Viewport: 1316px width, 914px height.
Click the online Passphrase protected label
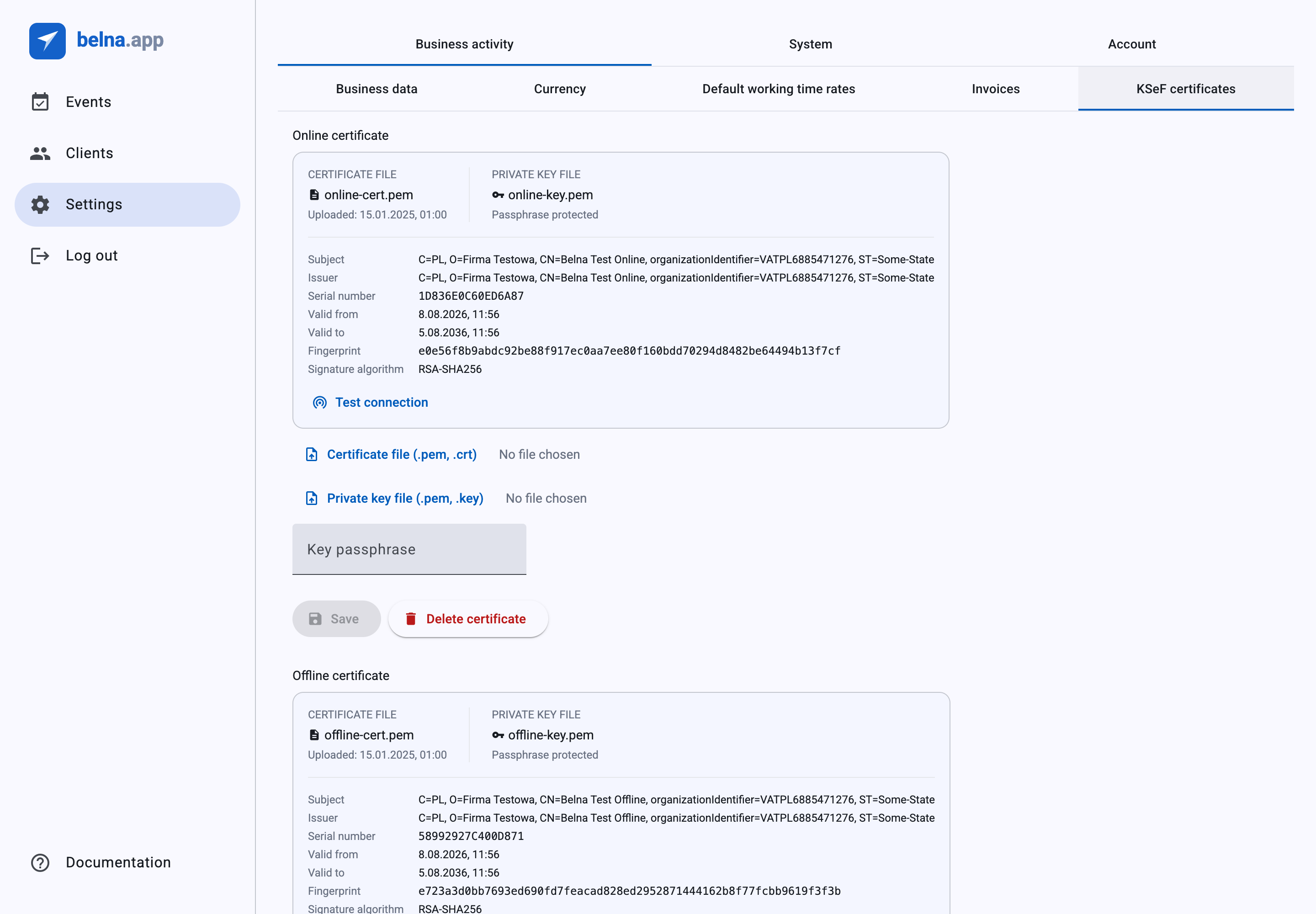pos(545,215)
